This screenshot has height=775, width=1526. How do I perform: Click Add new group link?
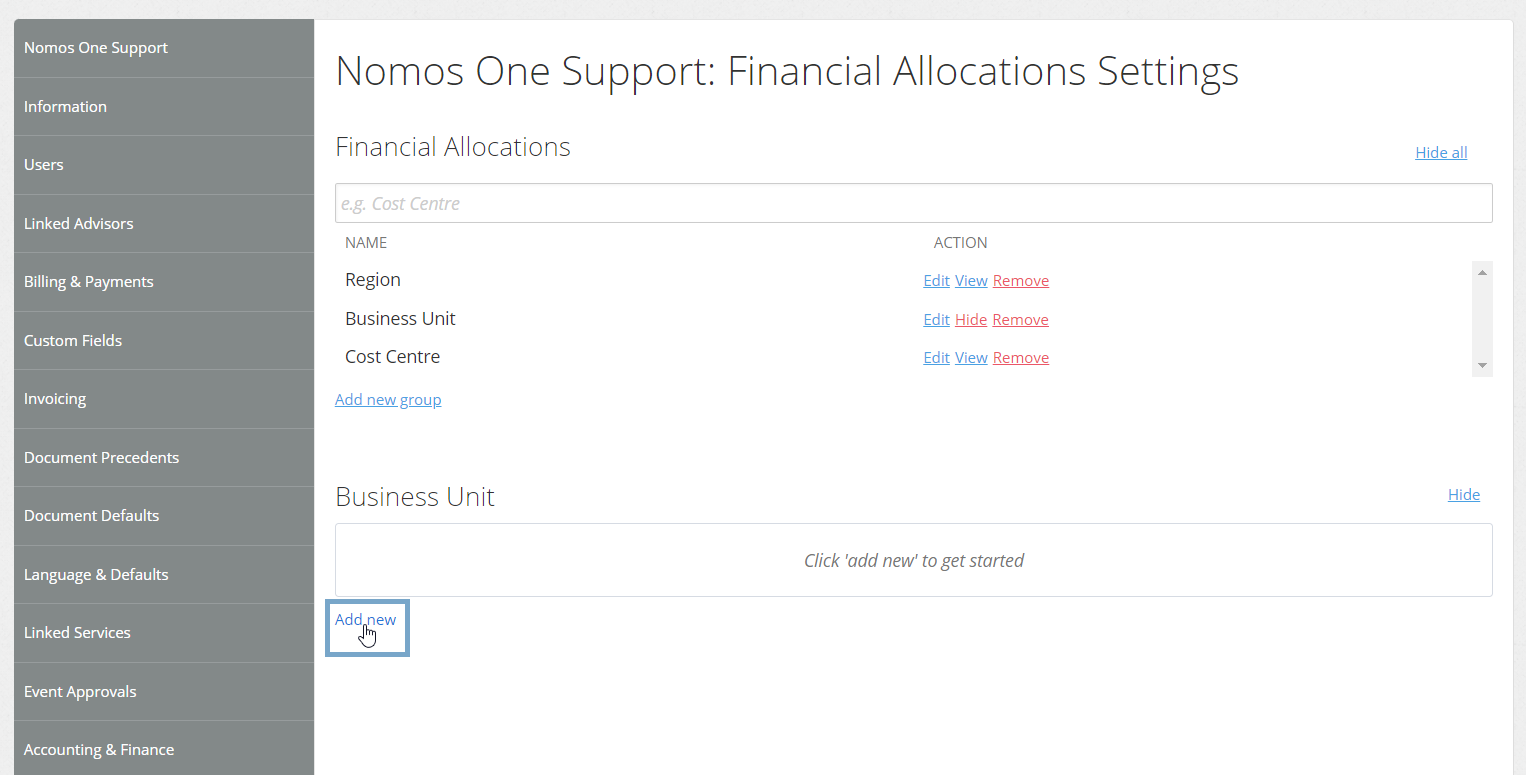tap(388, 400)
